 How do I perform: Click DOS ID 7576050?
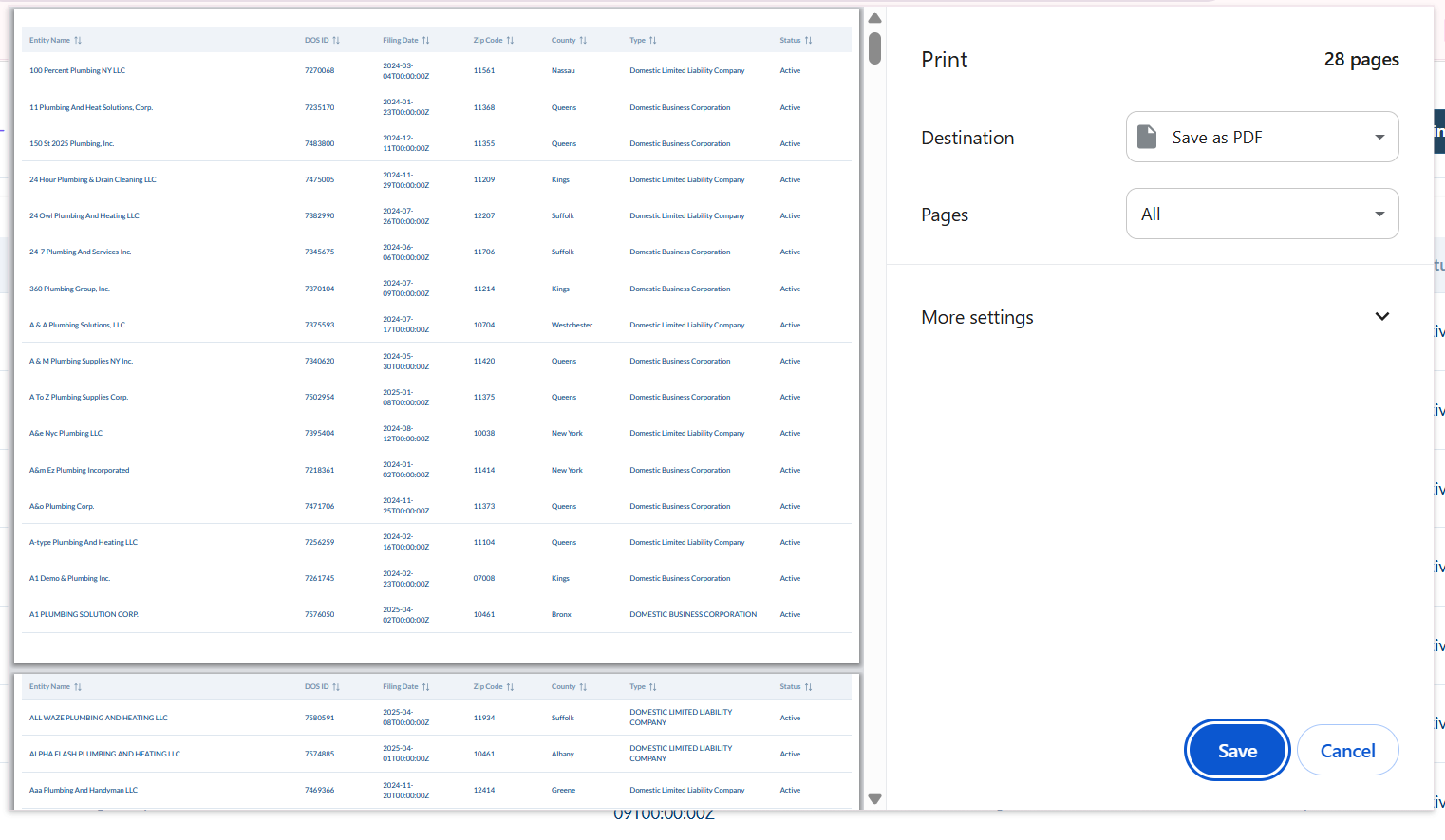tap(319, 614)
